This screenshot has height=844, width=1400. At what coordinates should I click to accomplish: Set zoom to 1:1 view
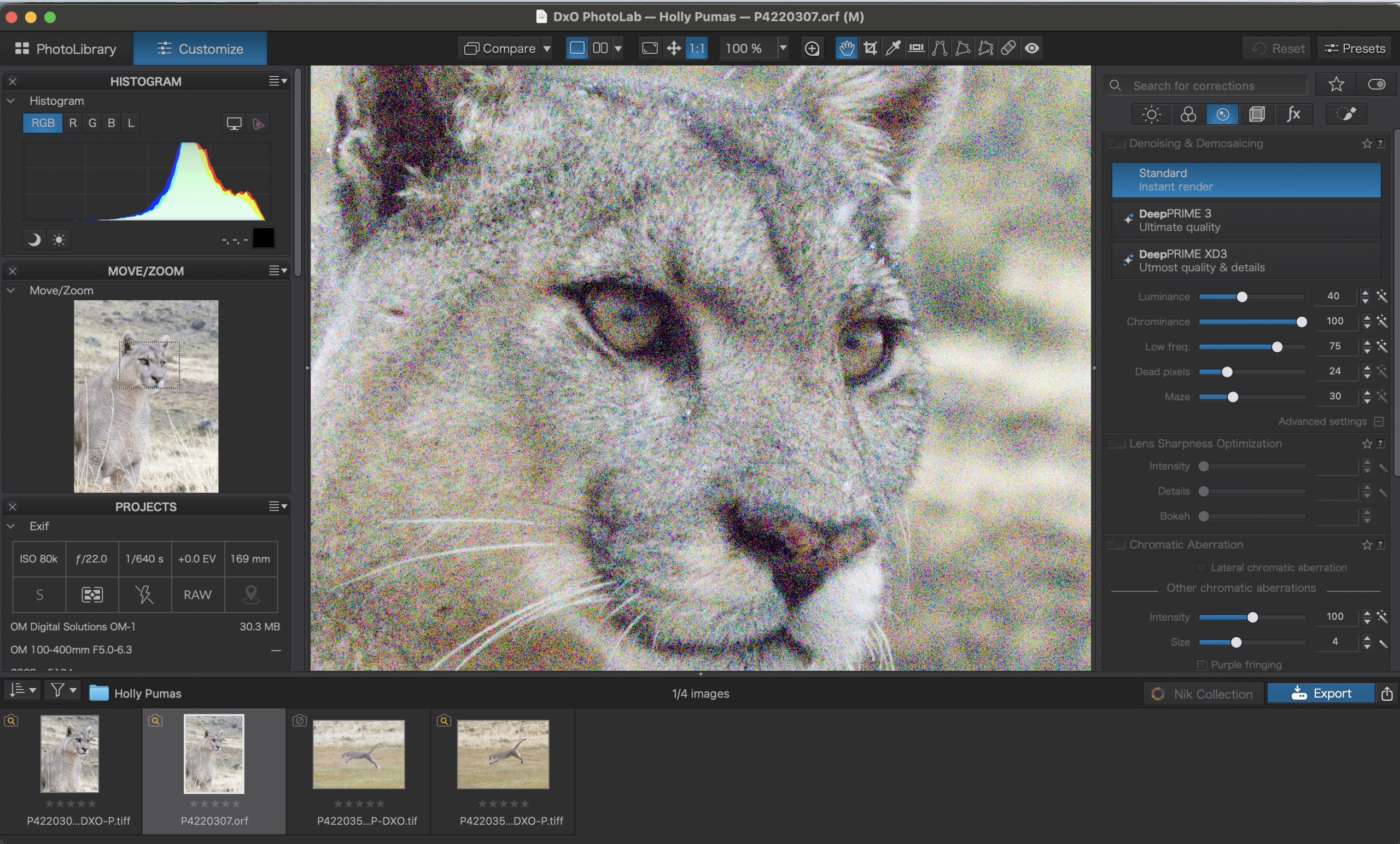click(697, 48)
